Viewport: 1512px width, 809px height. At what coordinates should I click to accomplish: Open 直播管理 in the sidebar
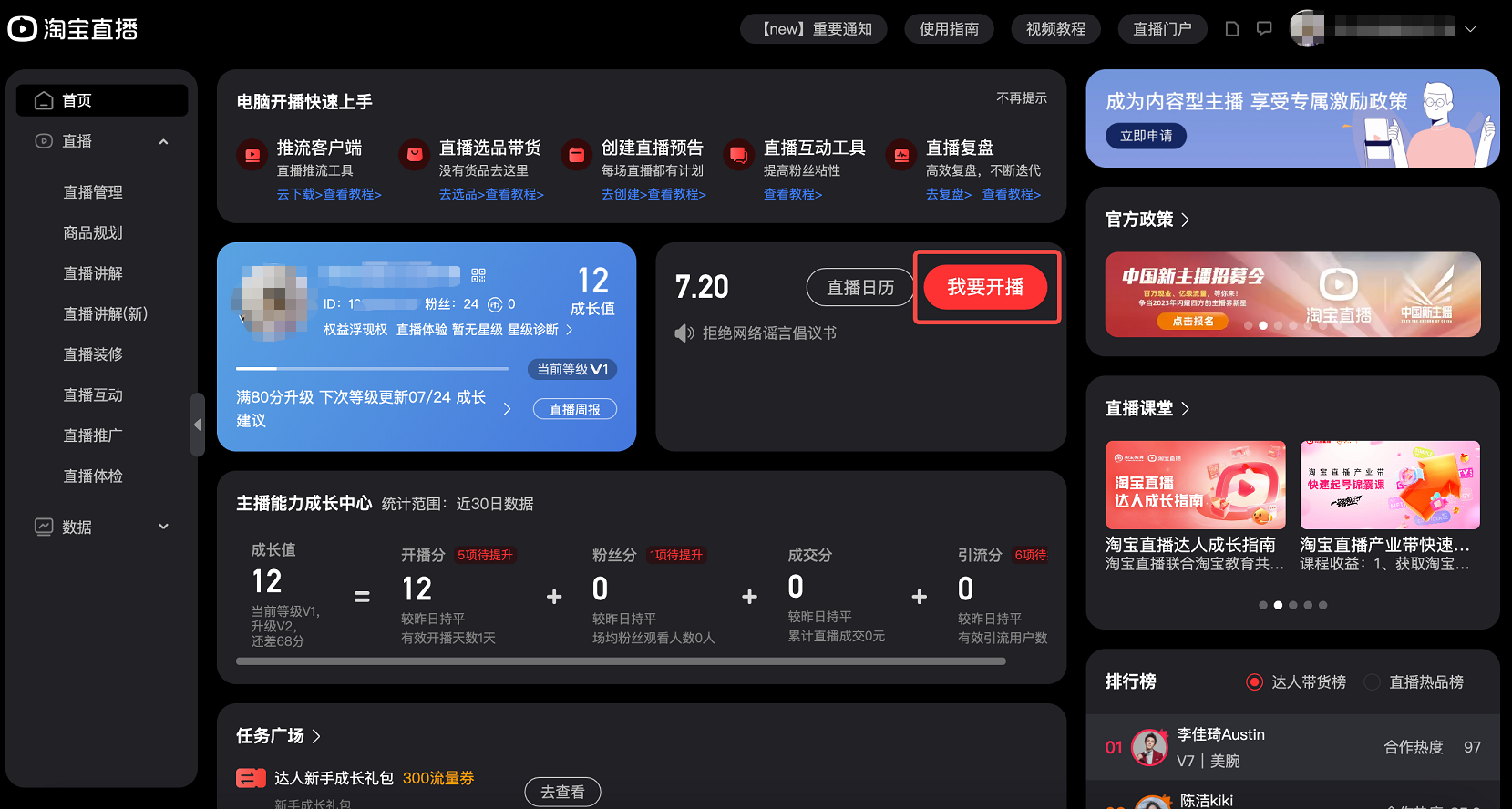coord(93,192)
